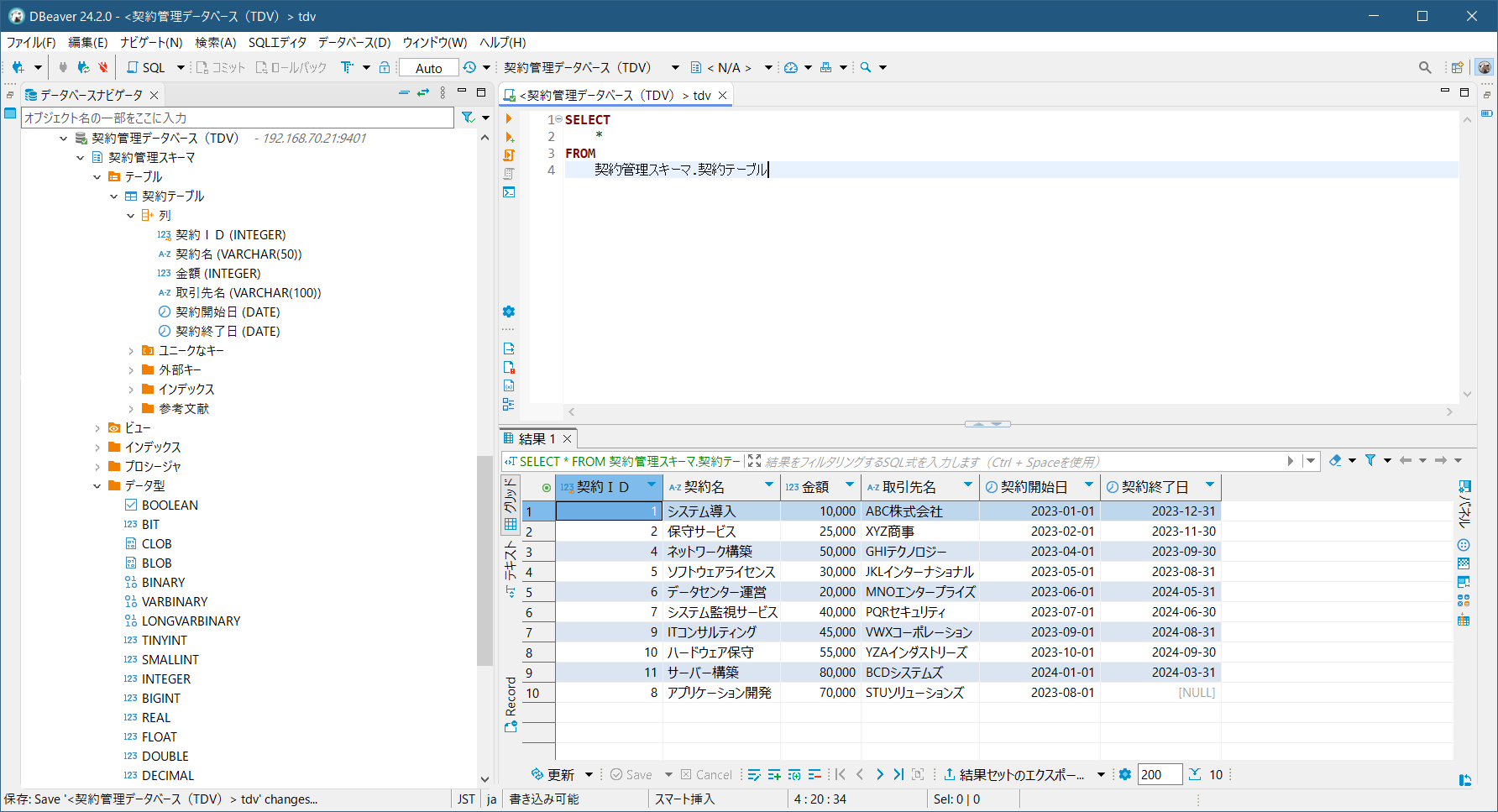Image resolution: width=1498 pixels, height=812 pixels.
Task: Click the 書き込み可能 status bar entry
Action: (x=544, y=799)
